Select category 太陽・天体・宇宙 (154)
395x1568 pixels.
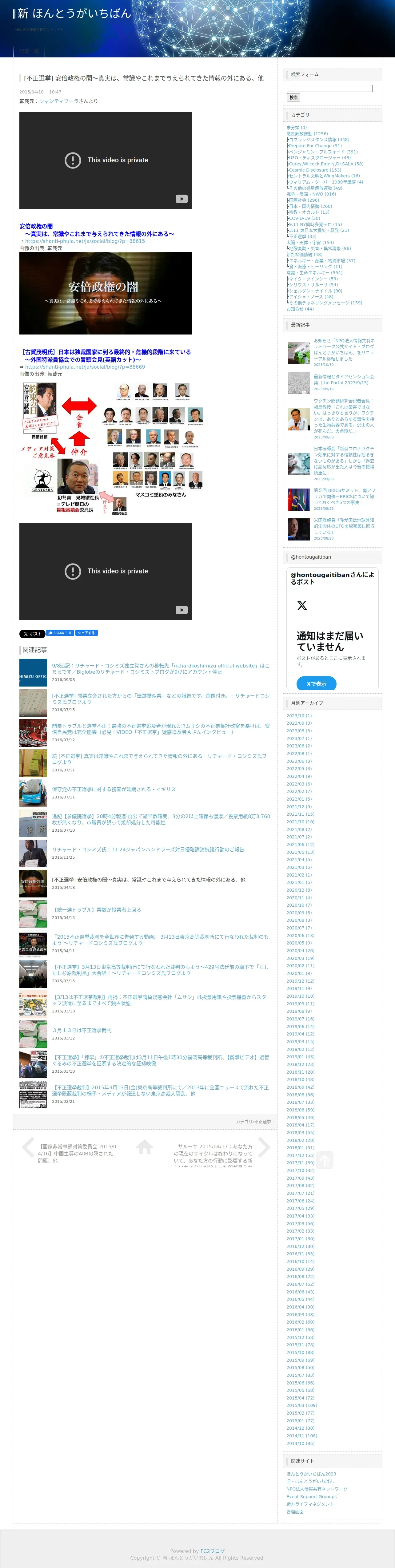310,243
